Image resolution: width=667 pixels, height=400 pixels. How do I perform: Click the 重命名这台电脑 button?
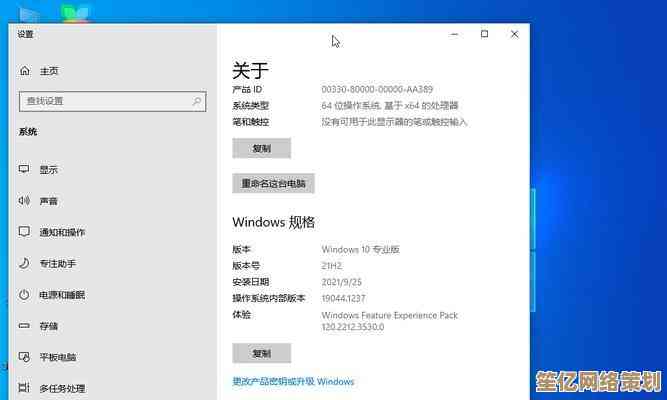coord(274,184)
